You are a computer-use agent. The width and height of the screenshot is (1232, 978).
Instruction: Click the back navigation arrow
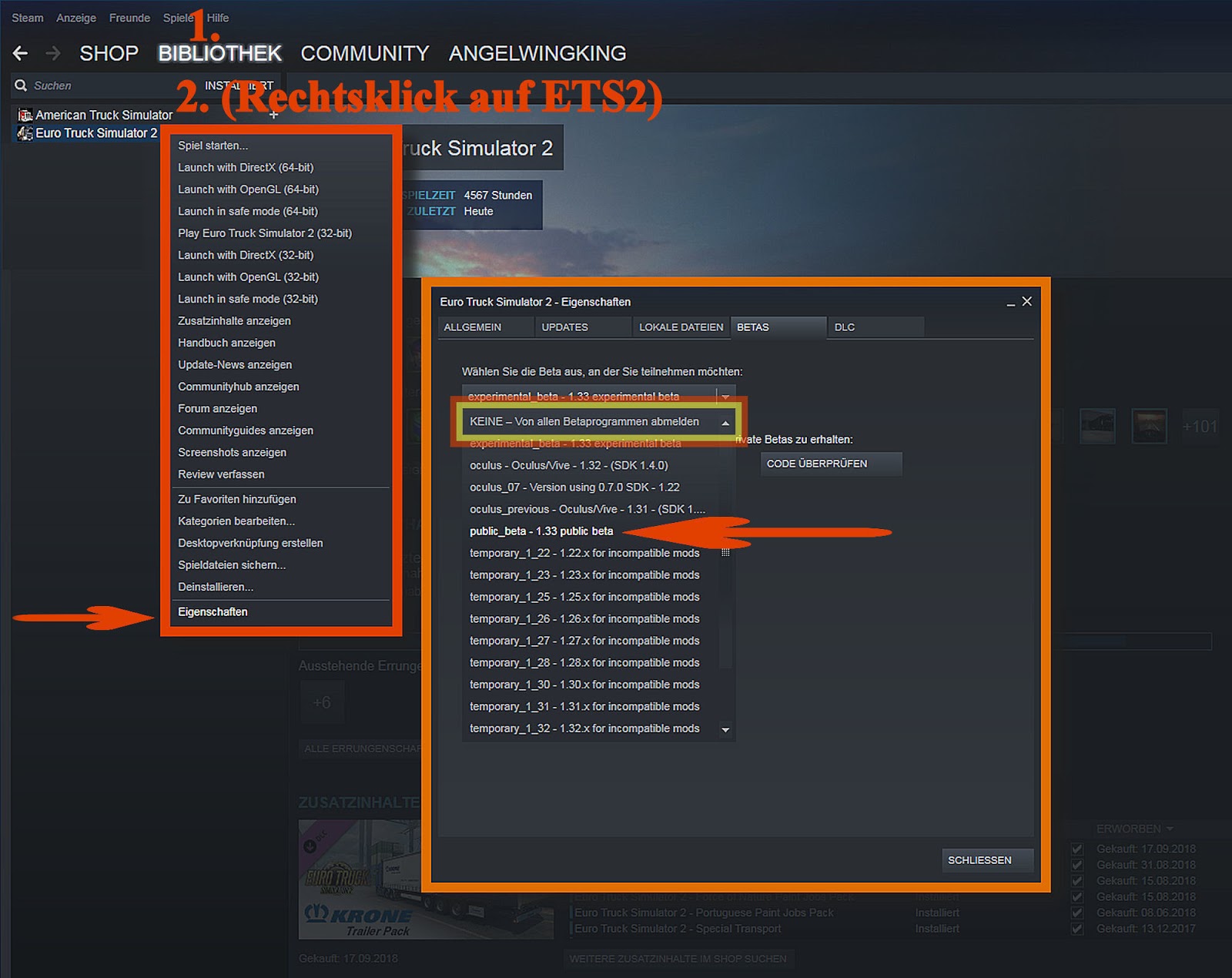tap(21, 53)
